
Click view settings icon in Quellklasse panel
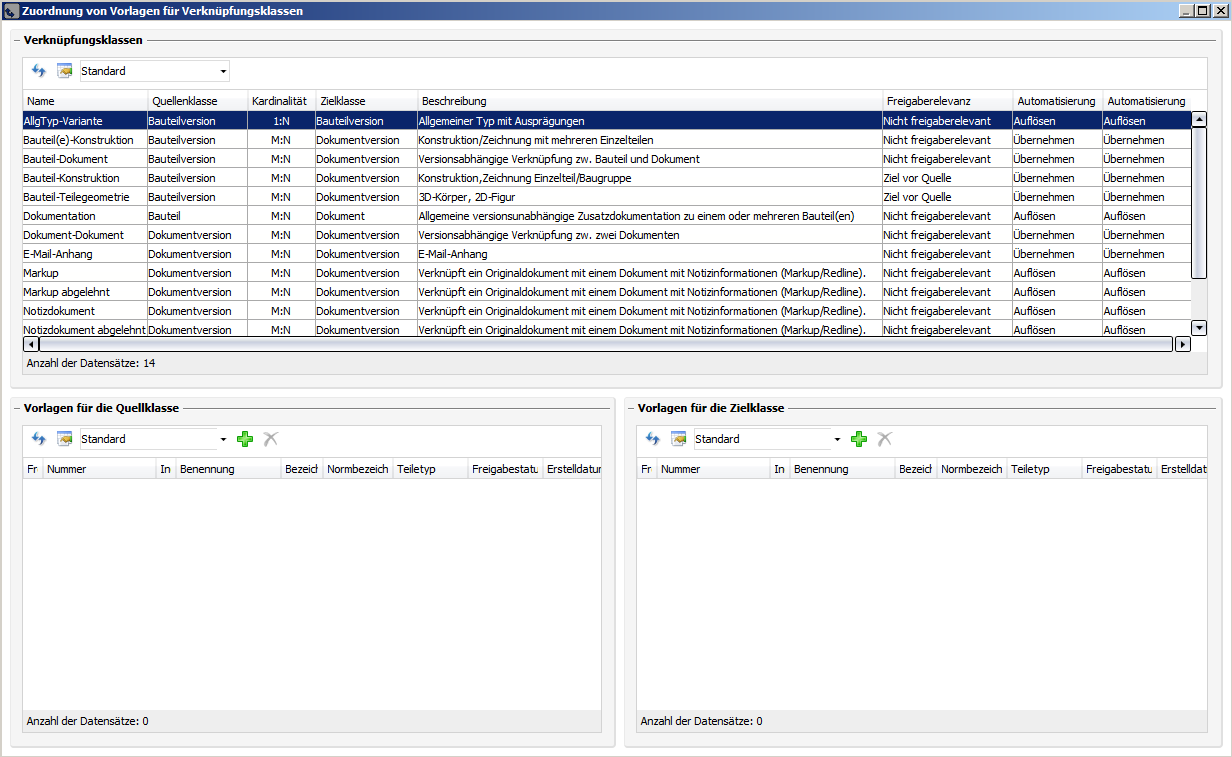[x=64, y=439]
